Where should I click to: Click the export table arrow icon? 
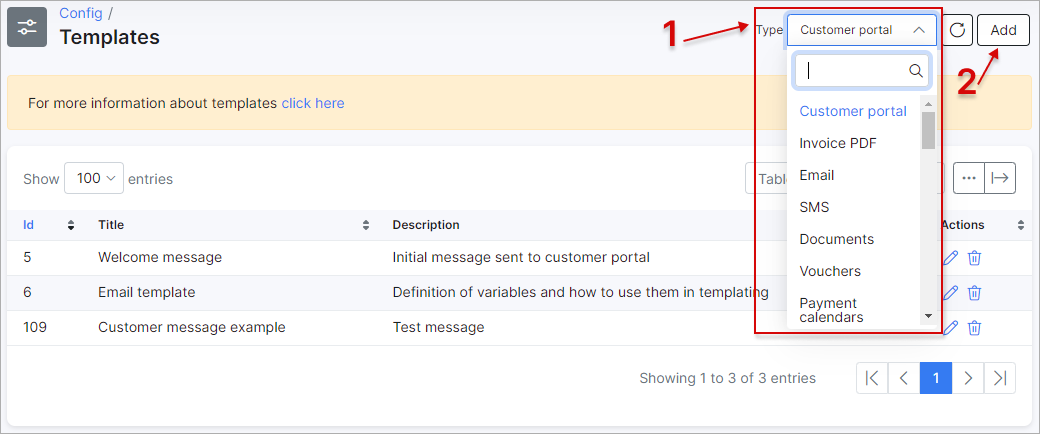click(1000, 178)
